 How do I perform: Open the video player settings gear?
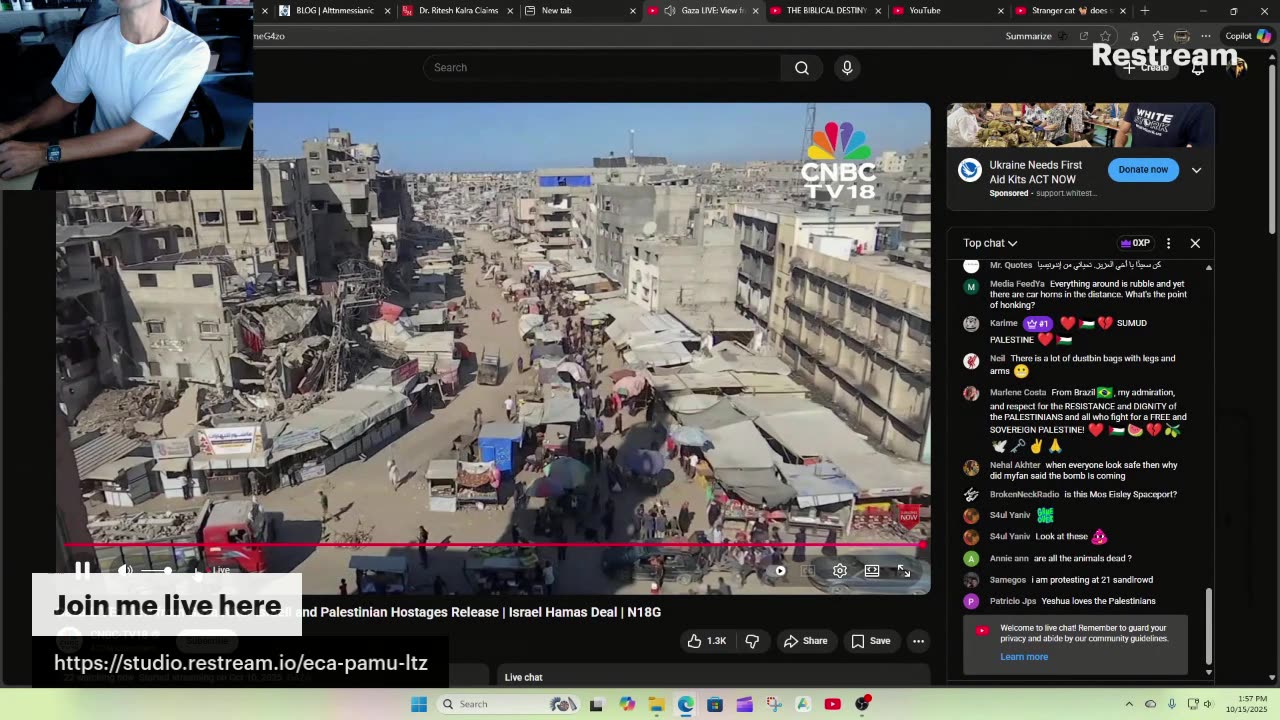[x=840, y=571]
